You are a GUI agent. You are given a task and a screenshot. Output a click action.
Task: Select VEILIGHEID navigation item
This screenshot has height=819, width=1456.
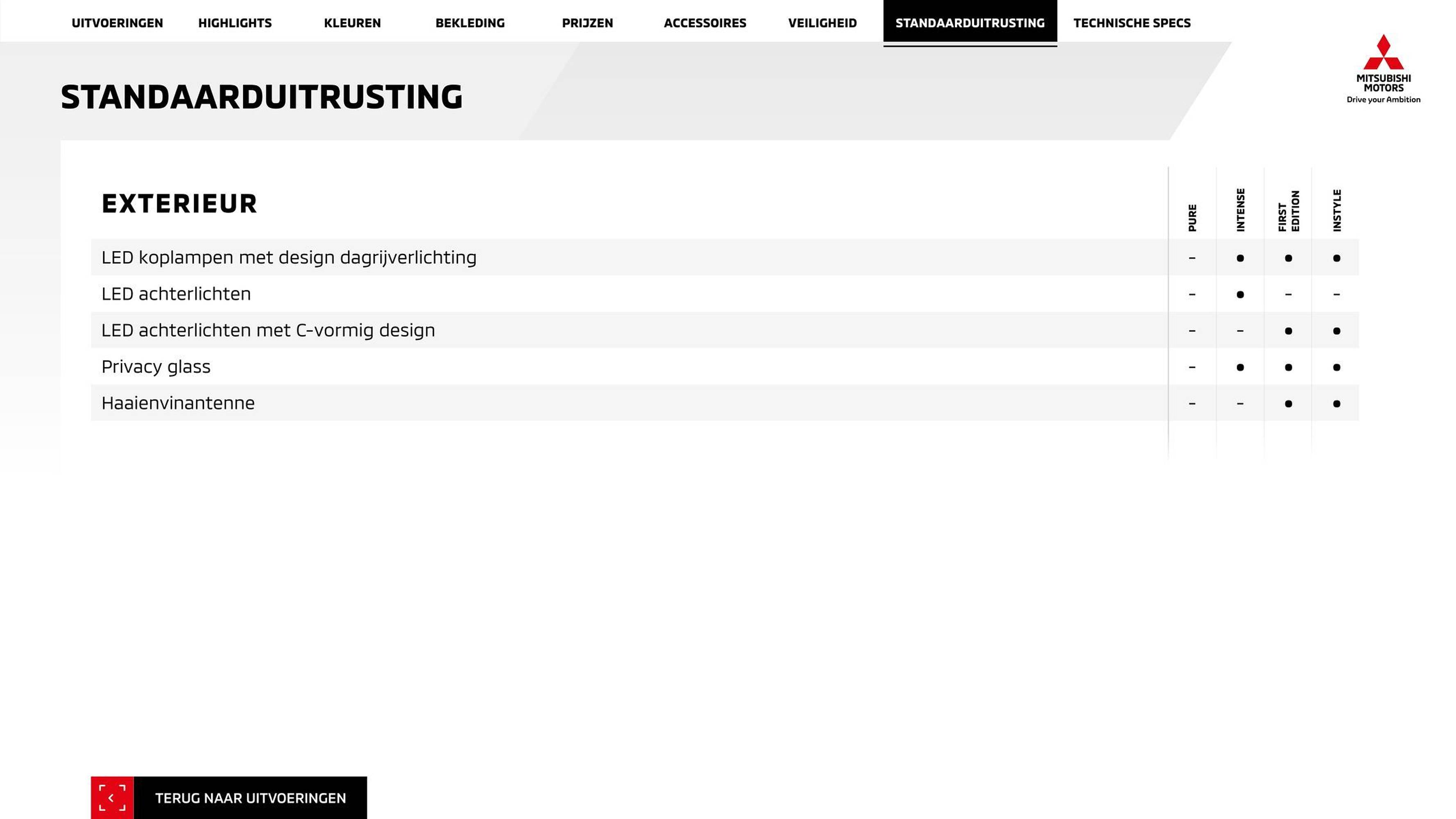(x=822, y=22)
